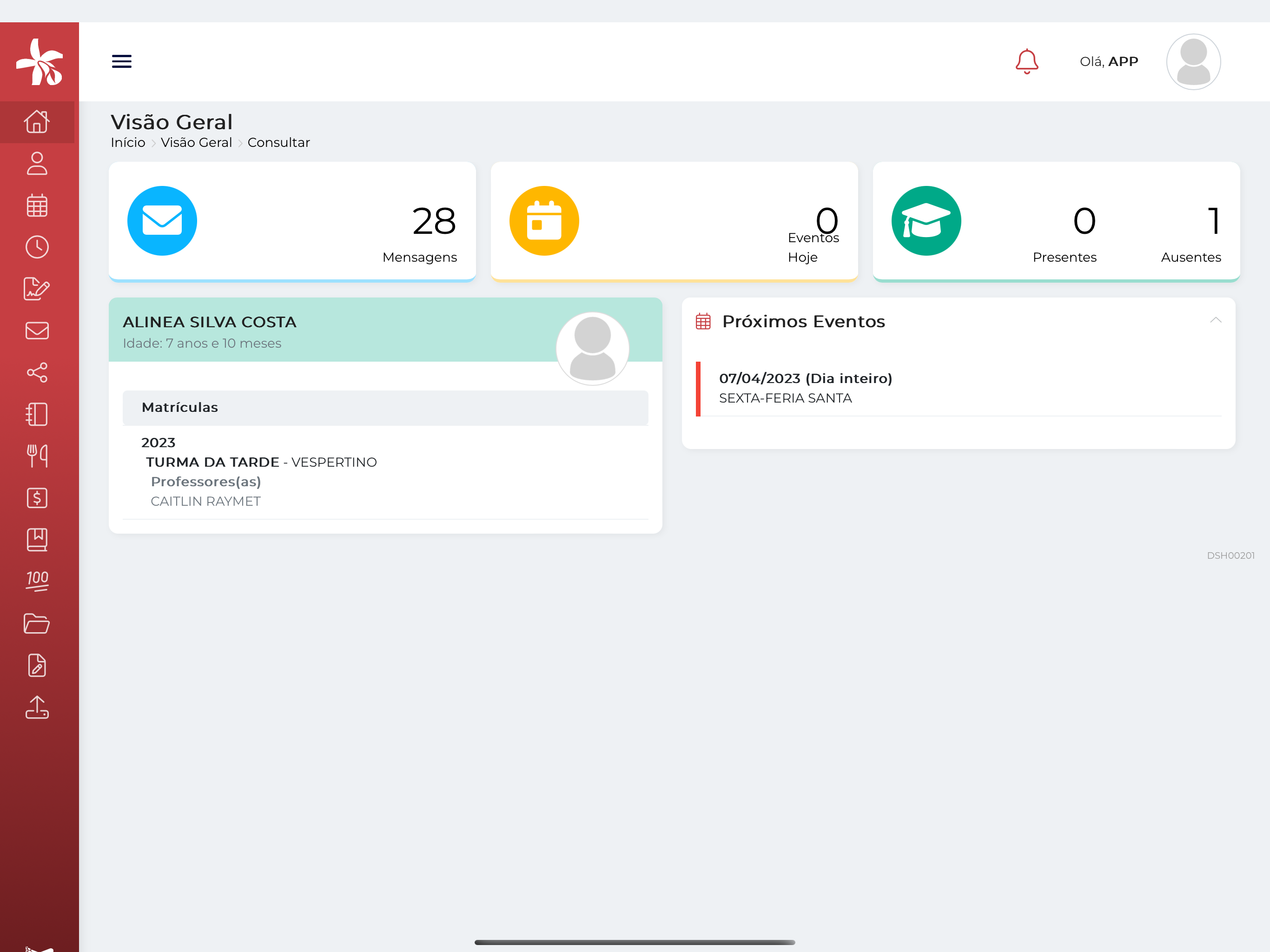
Task: Click the yellow events calendar circle
Action: tap(544, 221)
